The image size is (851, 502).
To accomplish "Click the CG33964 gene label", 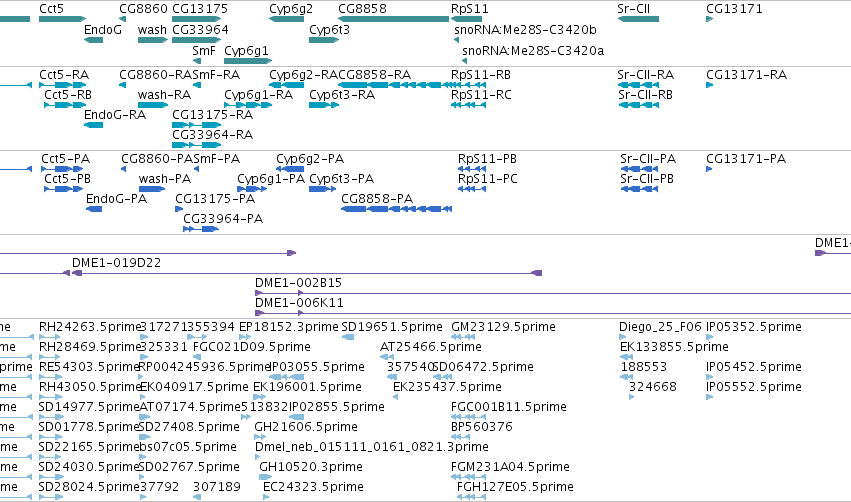I will coord(200,30).
